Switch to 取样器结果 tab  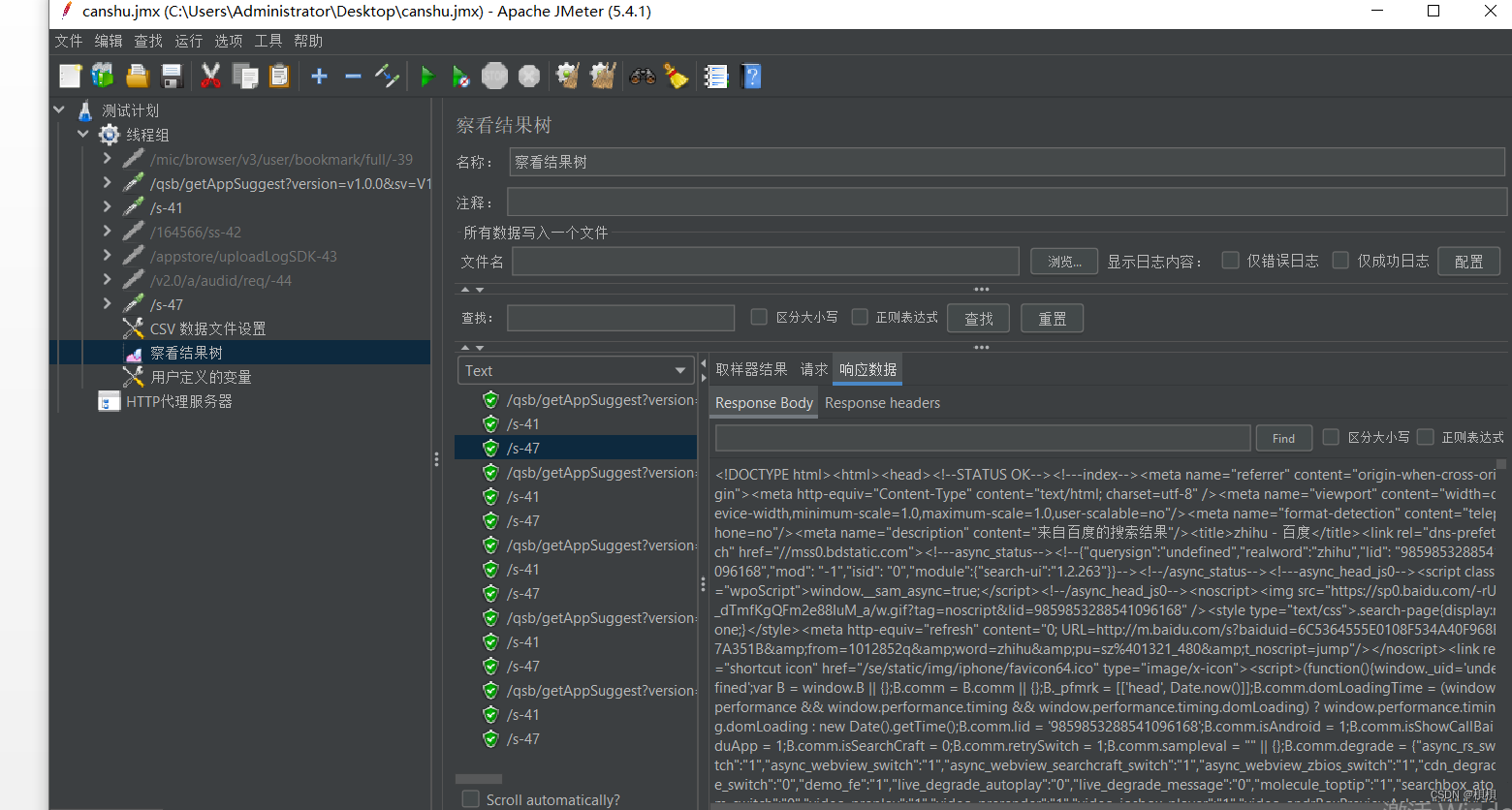click(751, 369)
